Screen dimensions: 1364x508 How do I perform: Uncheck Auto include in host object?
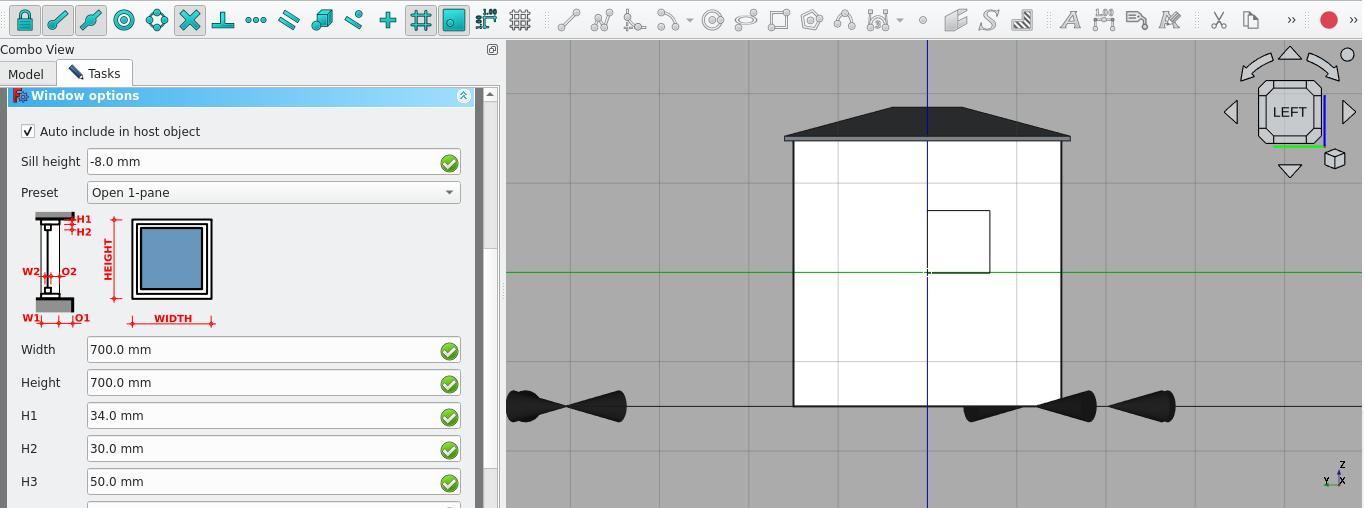28,131
